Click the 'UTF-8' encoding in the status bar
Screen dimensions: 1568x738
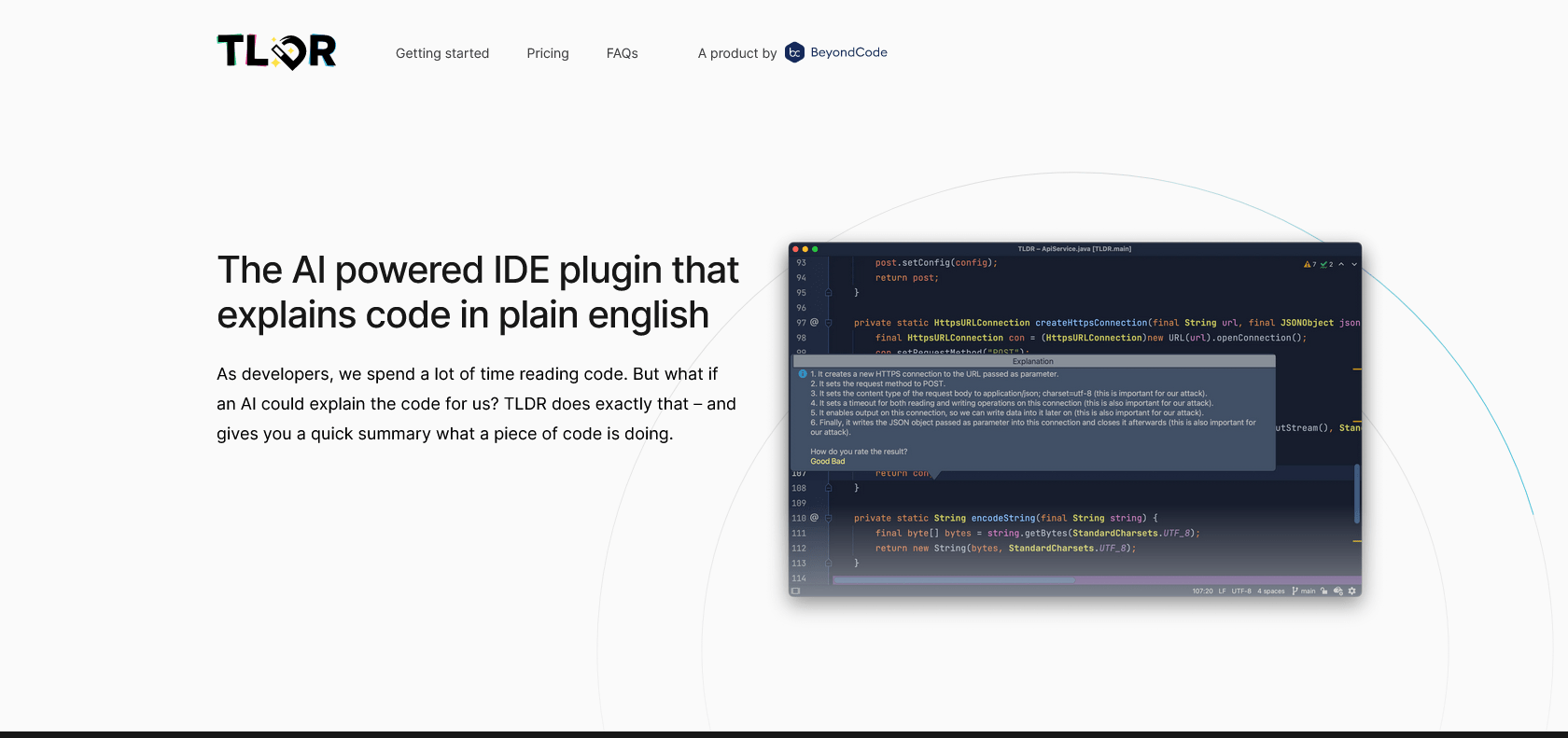point(1241,591)
